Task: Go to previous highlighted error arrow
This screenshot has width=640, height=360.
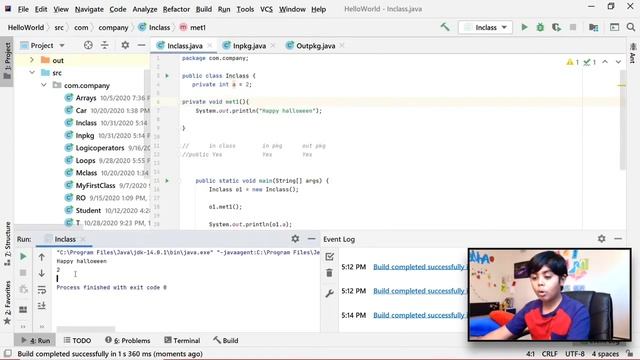Action: (x=605, y=62)
